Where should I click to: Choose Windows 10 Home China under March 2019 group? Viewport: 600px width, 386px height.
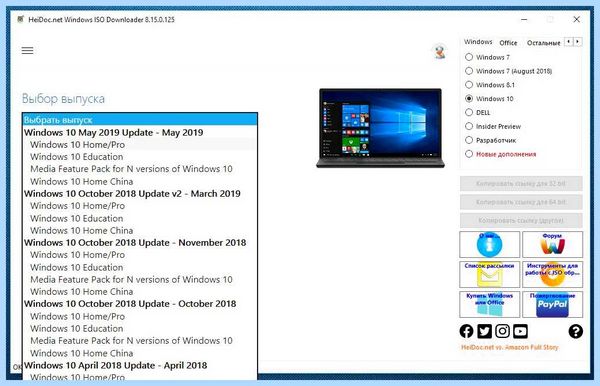point(140,230)
